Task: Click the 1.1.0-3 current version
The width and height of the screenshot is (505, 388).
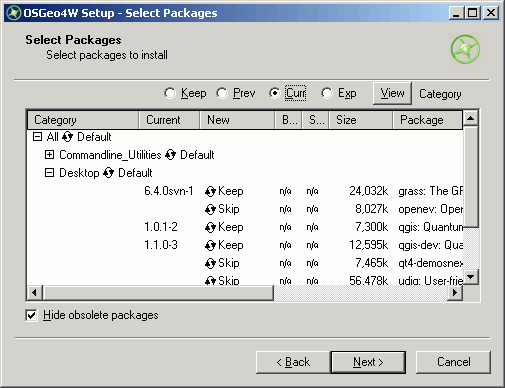Action: coord(161,245)
